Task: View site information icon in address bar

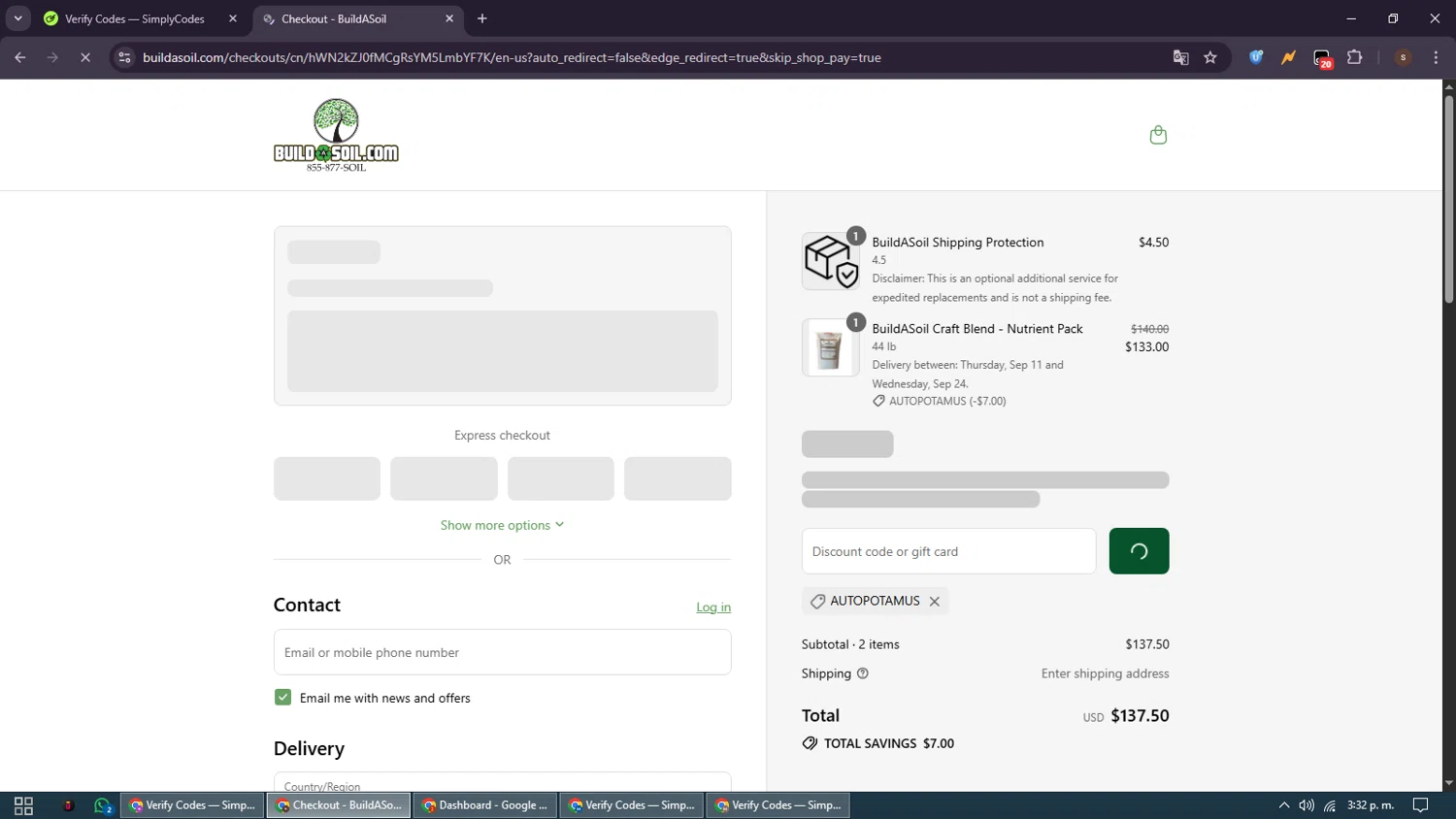Action: 124,57
